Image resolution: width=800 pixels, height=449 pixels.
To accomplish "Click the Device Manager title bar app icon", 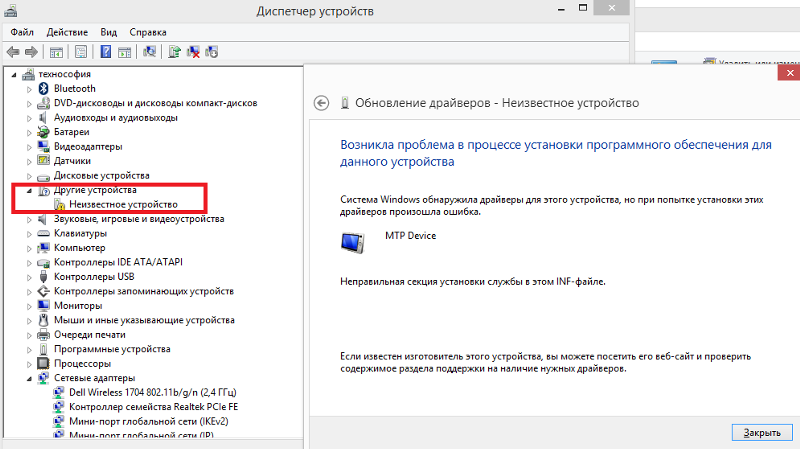I will click(11, 10).
